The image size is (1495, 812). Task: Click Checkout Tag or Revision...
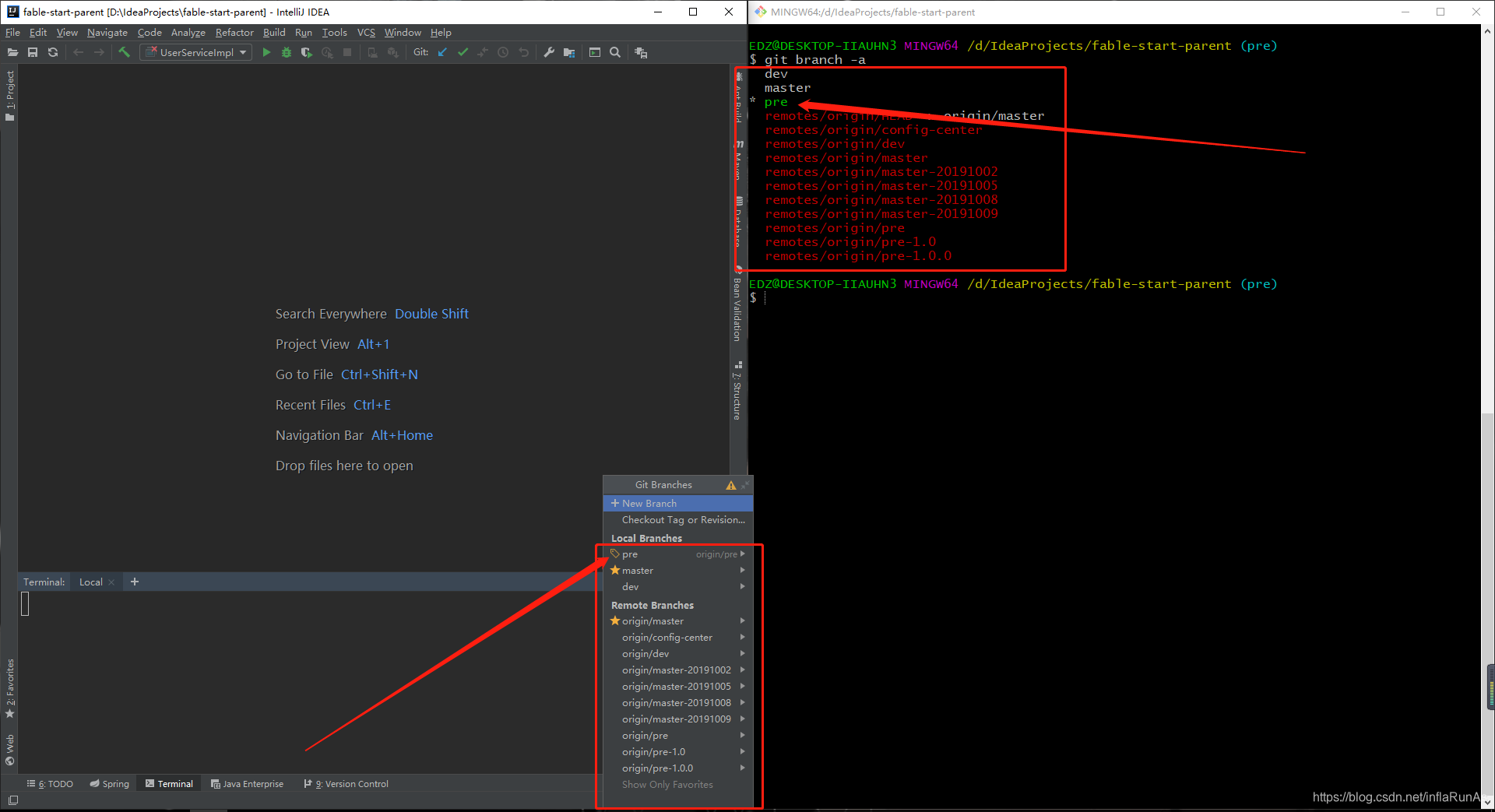coord(678,519)
